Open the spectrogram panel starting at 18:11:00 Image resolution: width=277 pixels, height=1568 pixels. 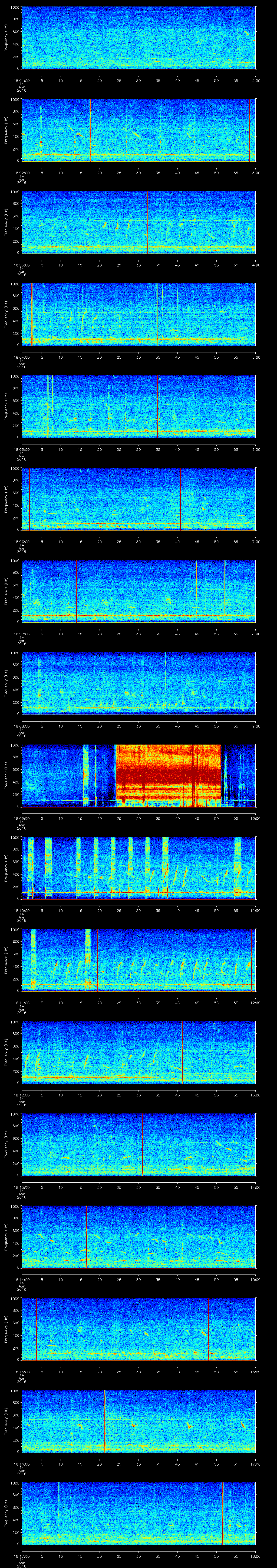(139, 960)
